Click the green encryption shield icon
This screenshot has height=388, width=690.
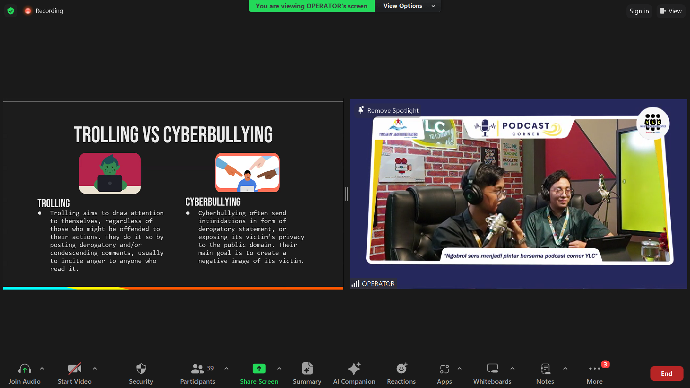point(11,11)
